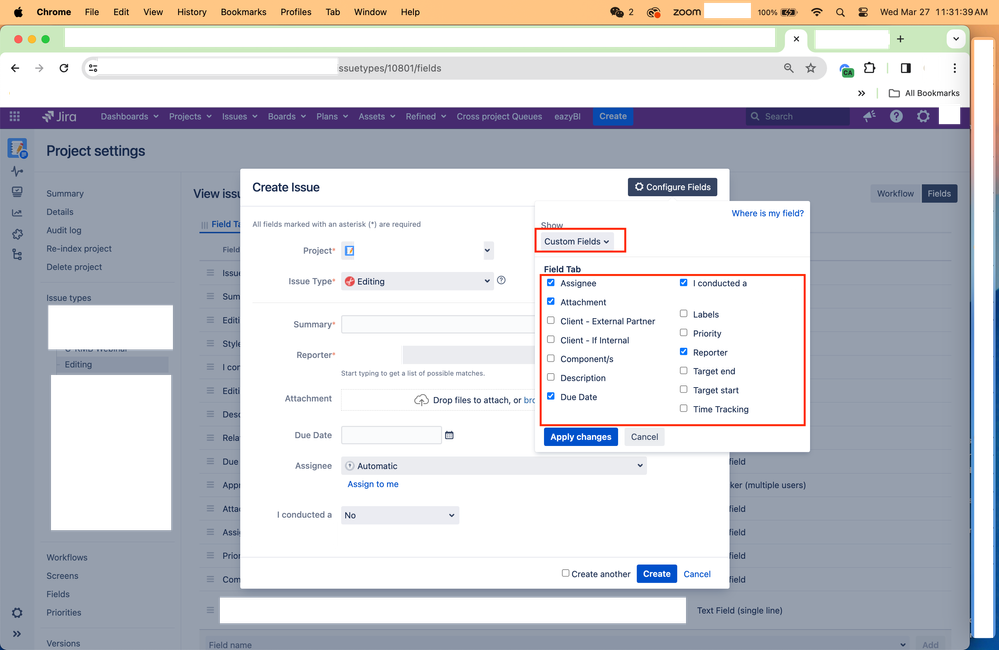Viewport: 999px width, 650px height.
Task: Open the Jira app switcher grid icon
Action: [15, 117]
